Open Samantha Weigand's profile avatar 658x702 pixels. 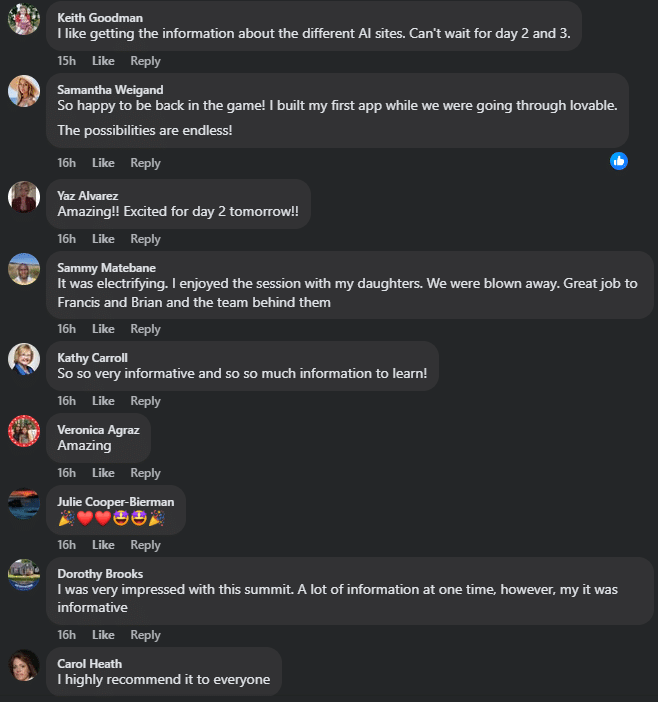[x=24, y=91]
